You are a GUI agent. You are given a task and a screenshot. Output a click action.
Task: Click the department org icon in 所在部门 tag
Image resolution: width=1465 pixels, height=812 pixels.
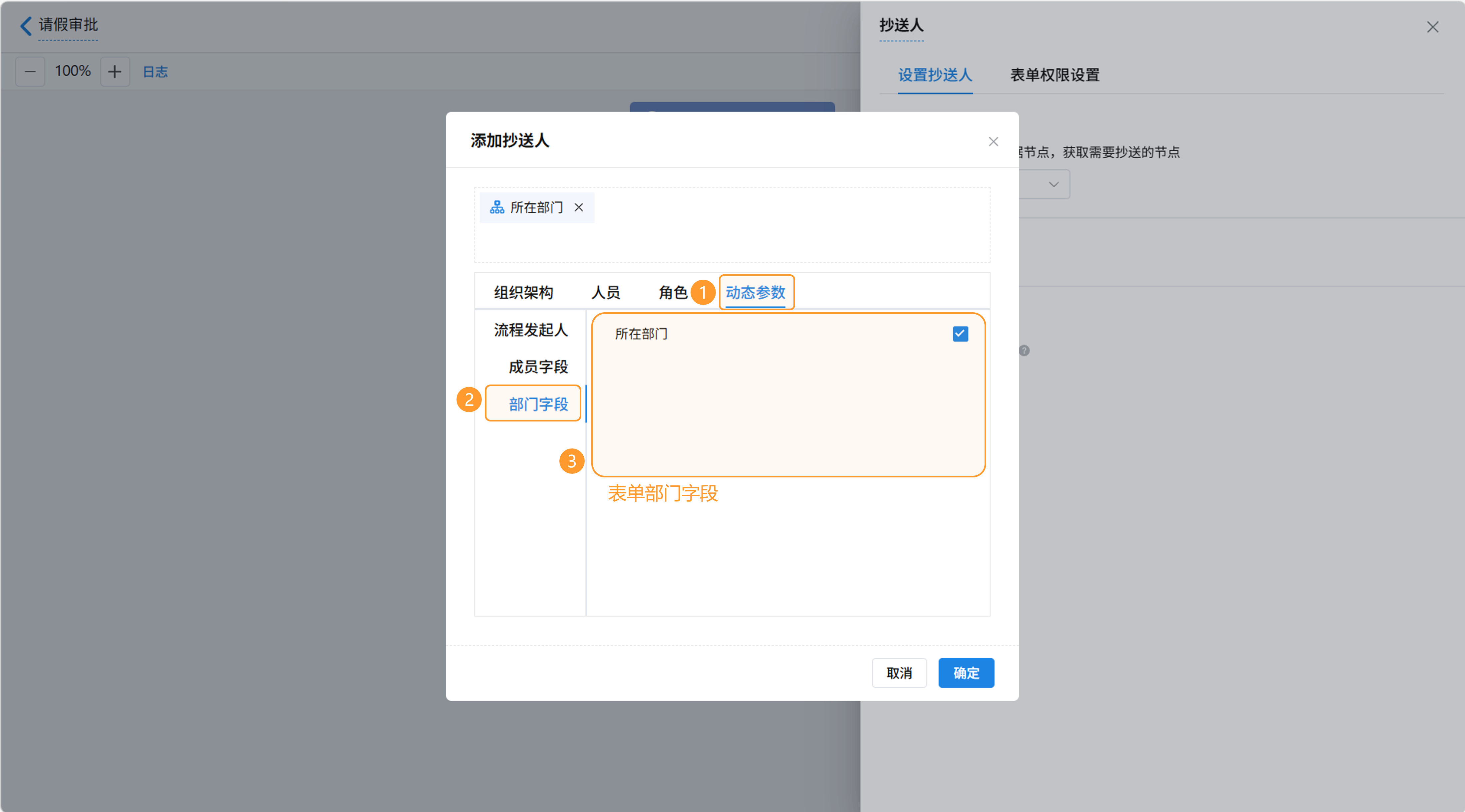497,207
